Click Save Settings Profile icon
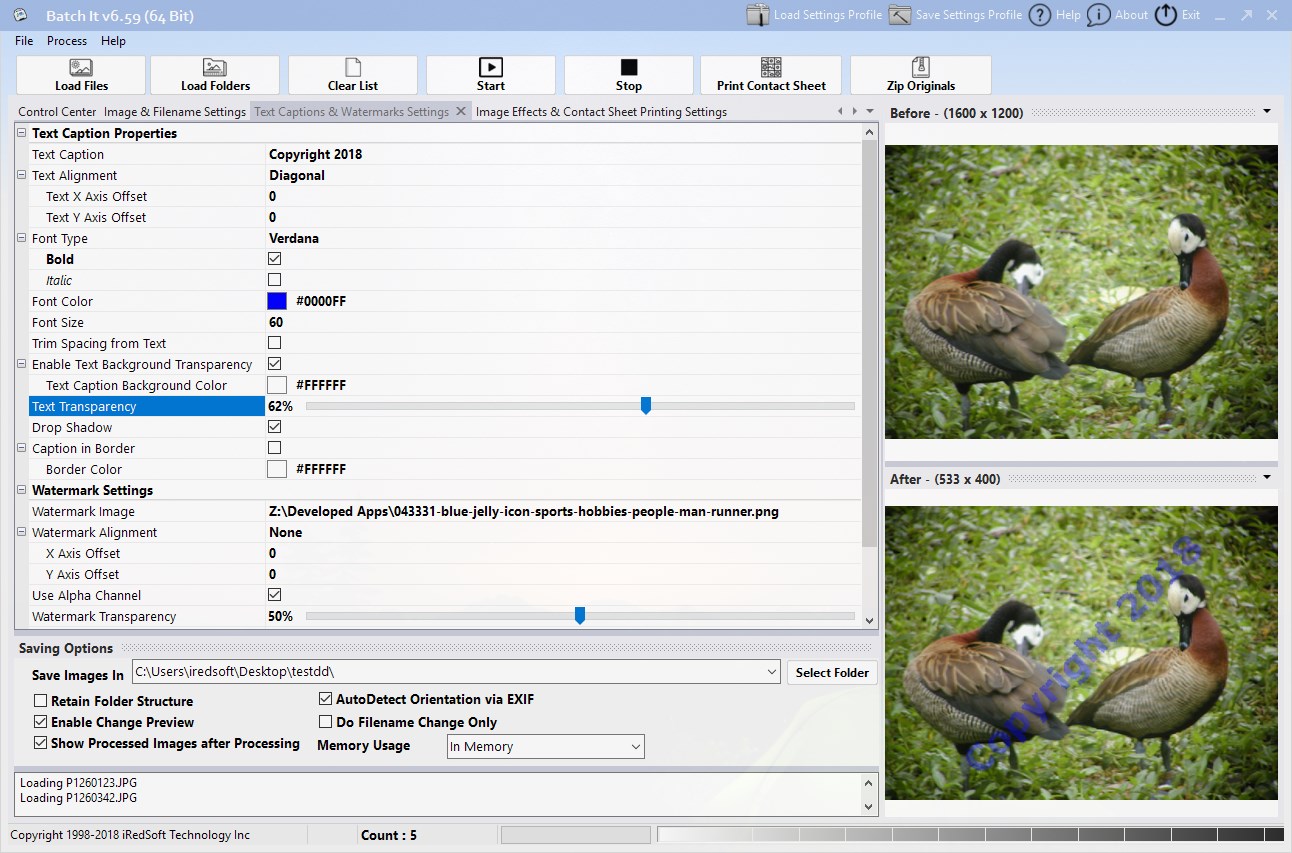Screen dimensions: 1292x853 pos(956,15)
